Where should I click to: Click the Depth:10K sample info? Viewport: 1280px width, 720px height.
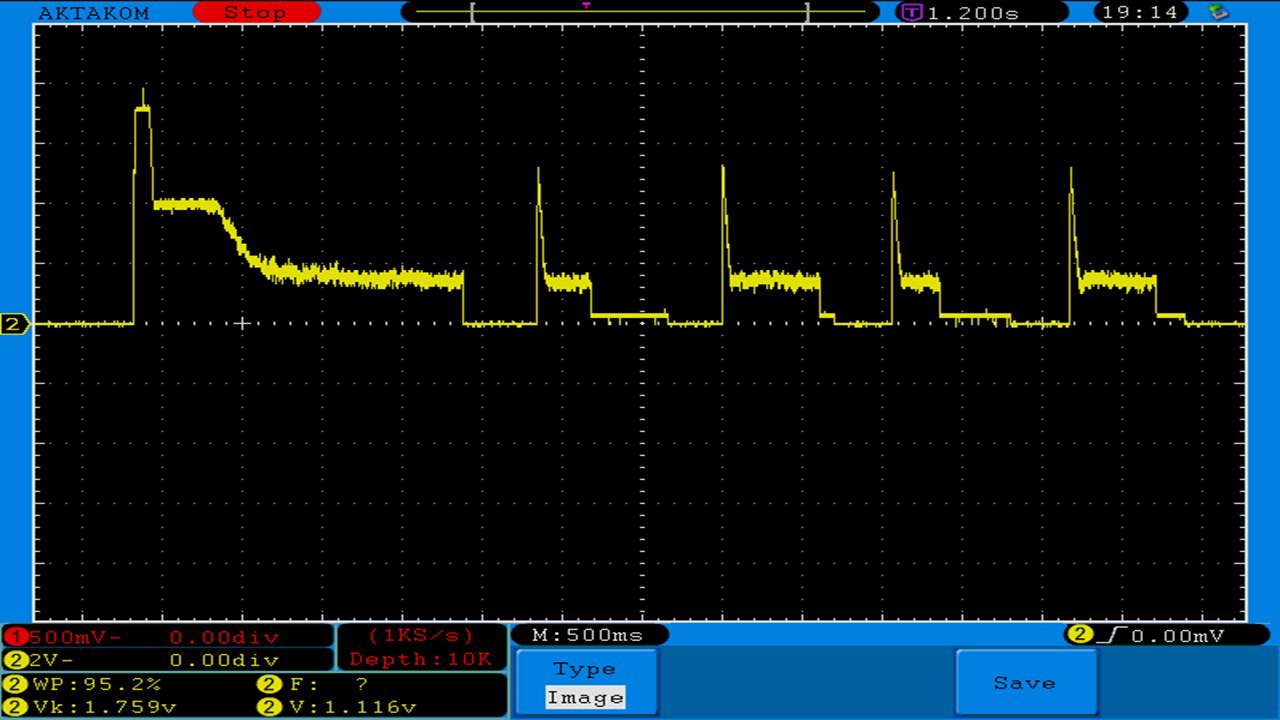tap(420, 659)
